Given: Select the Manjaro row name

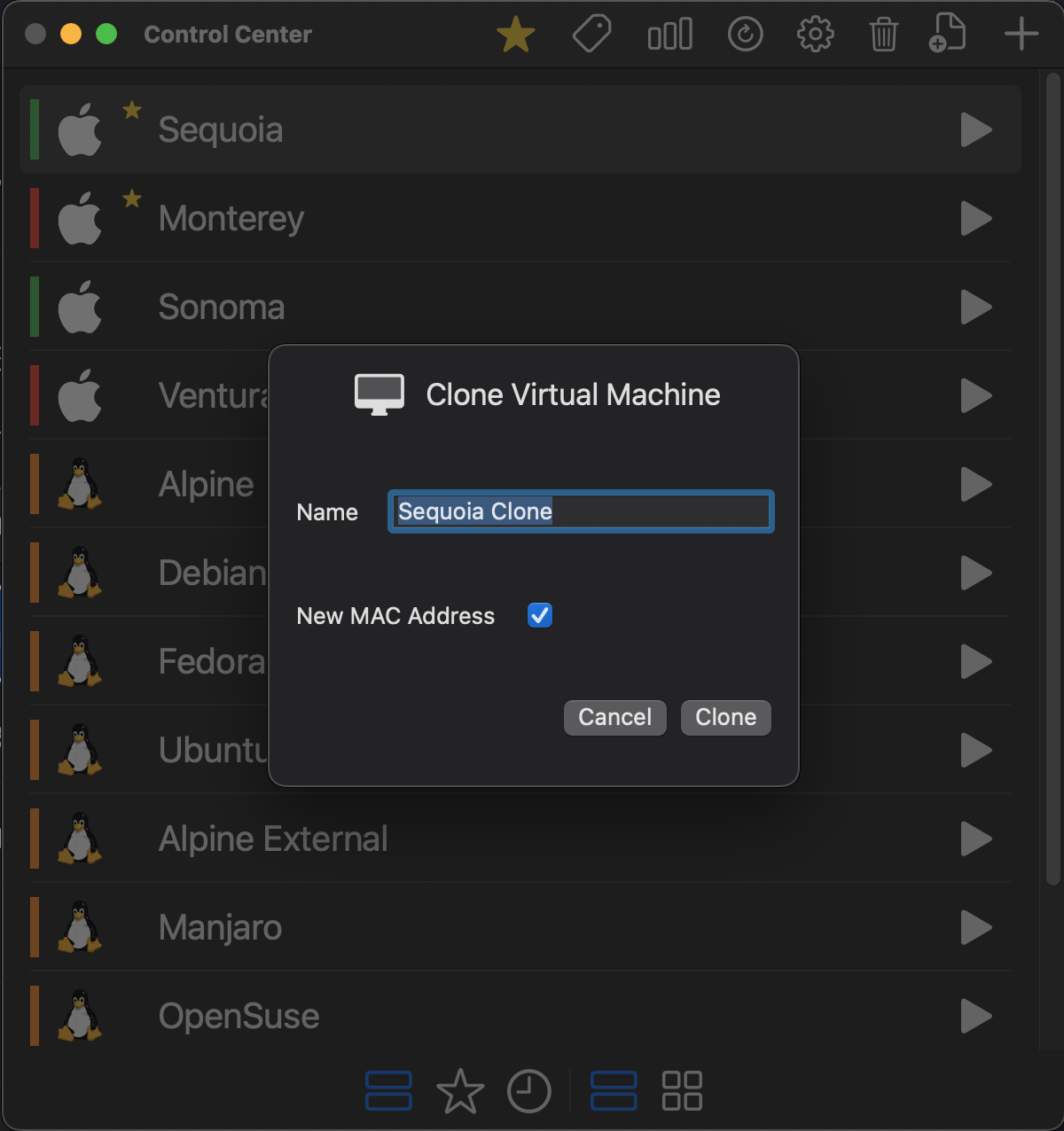Looking at the screenshot, I should tap(220, 928).
